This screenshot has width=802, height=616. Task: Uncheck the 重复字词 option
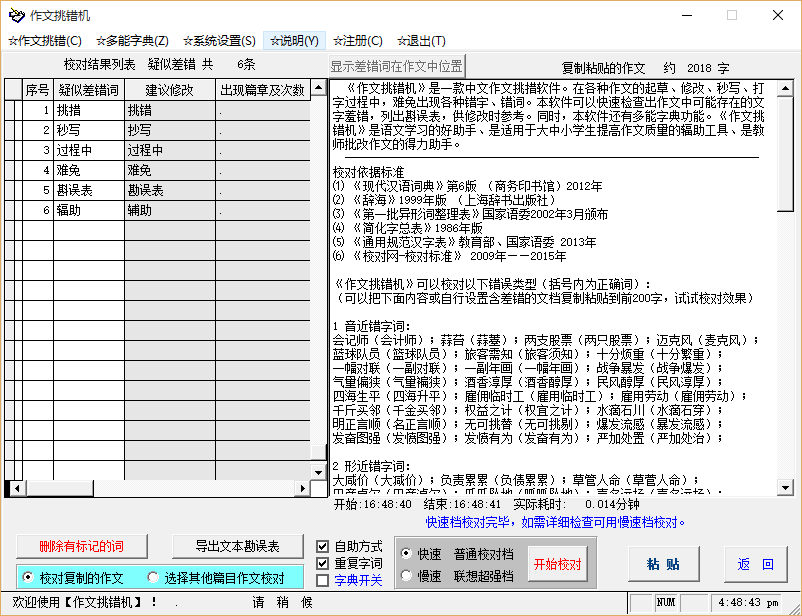point(324,562)
